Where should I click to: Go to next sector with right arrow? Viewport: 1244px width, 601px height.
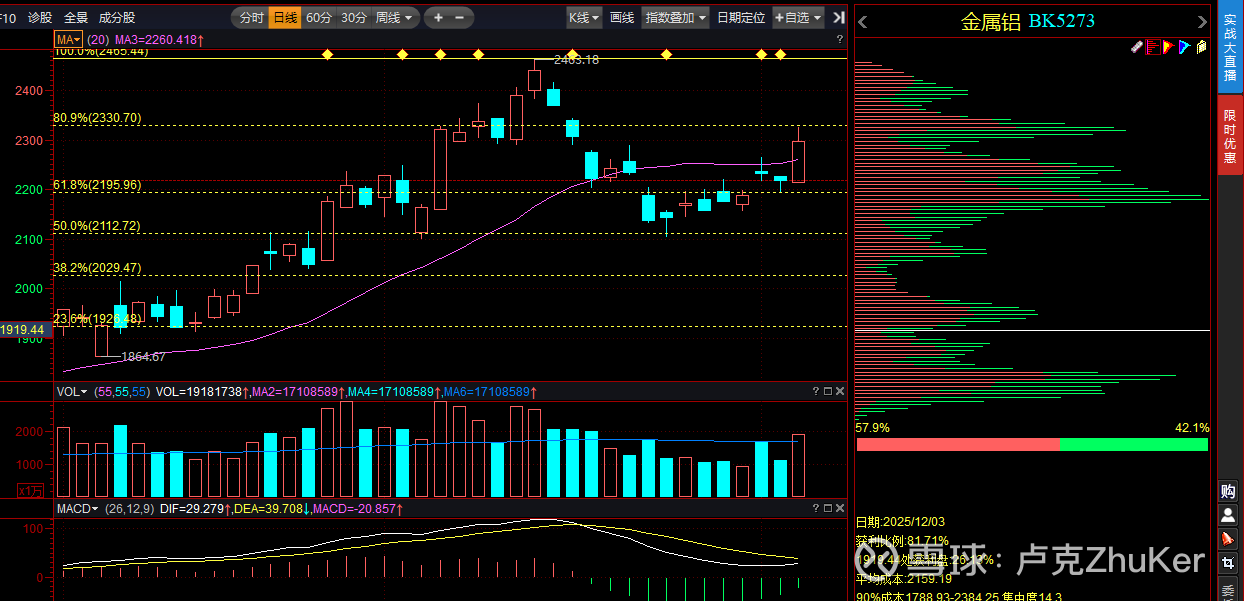coord(1202,22)
